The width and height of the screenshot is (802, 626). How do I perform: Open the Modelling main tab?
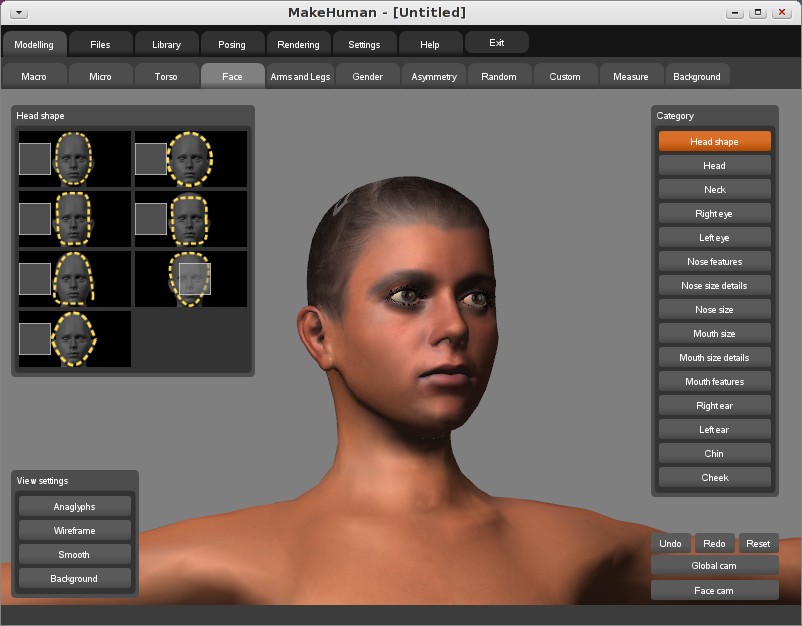point(34,44)
